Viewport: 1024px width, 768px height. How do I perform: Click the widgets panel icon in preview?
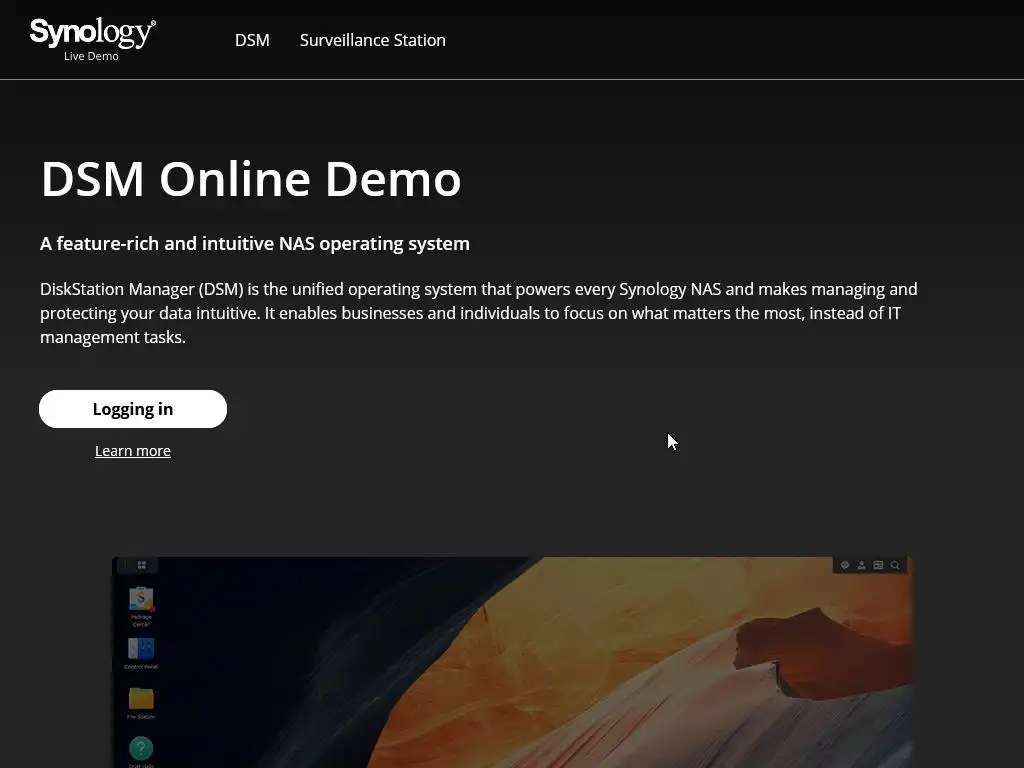pos(878,565)
